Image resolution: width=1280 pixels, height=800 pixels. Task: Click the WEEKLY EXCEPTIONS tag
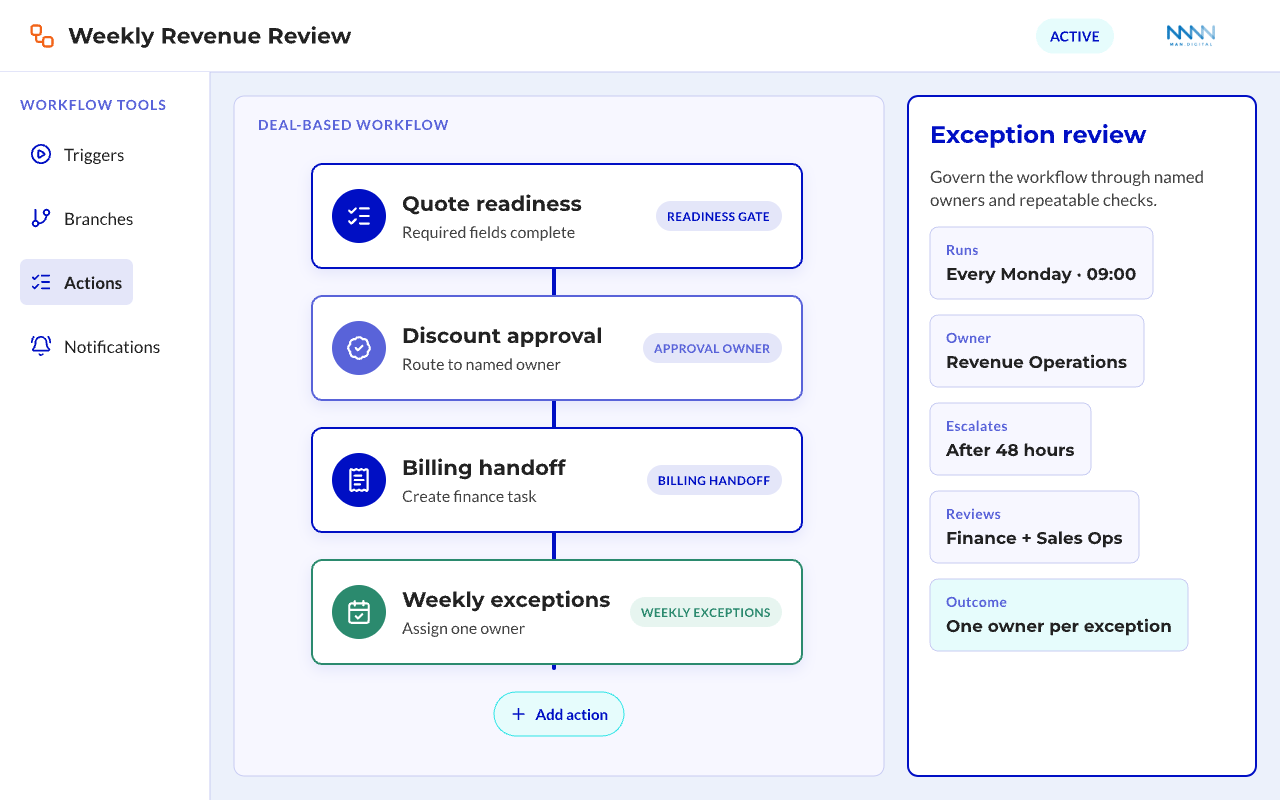pos(706,612)
